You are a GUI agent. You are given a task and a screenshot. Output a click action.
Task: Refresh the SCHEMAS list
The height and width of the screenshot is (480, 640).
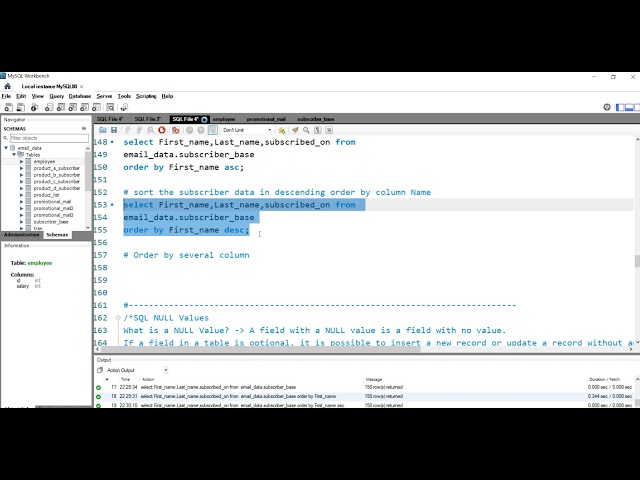[x=84, y=129]
